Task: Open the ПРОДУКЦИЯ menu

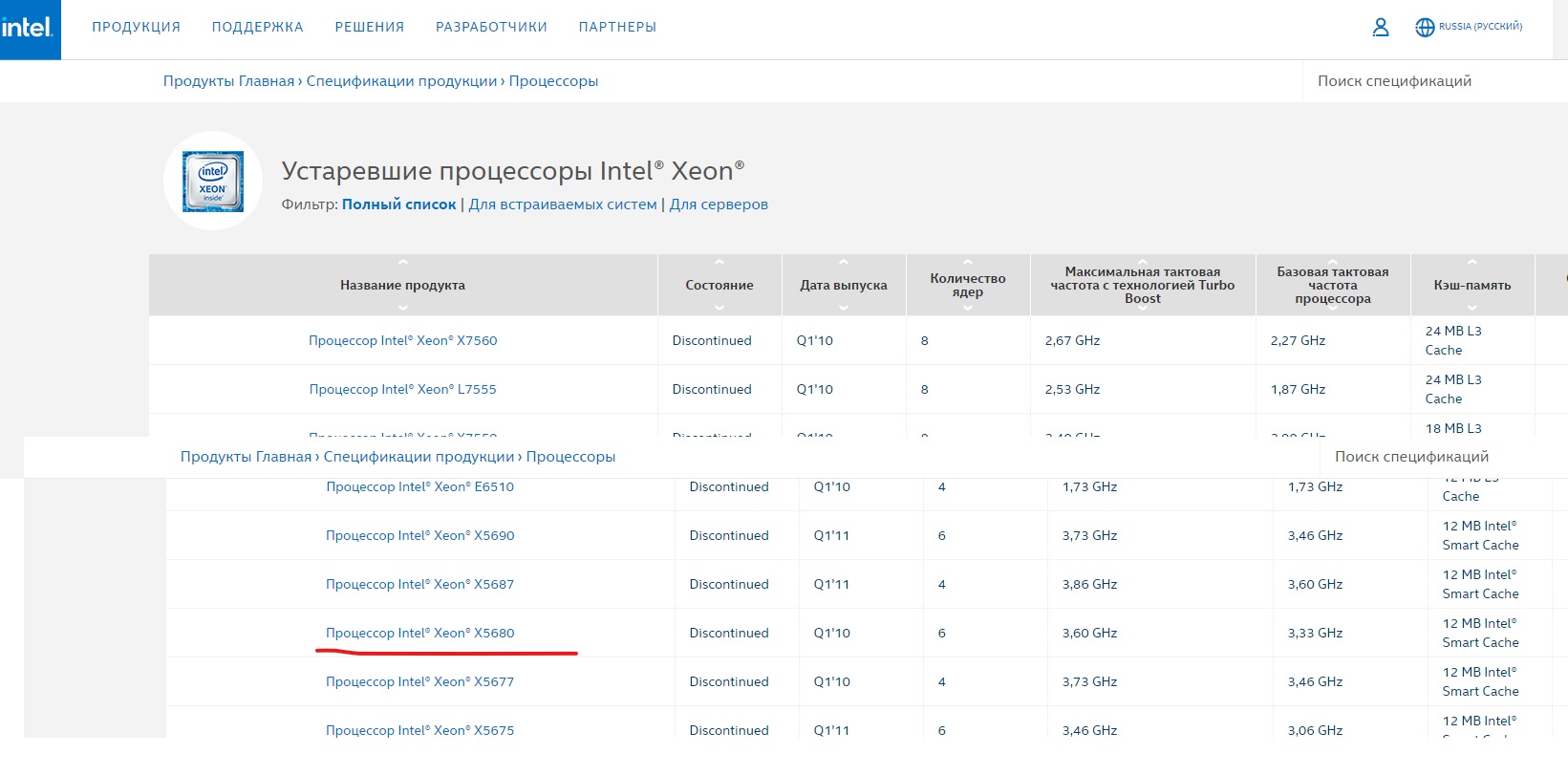Action: tap(136, 28)
